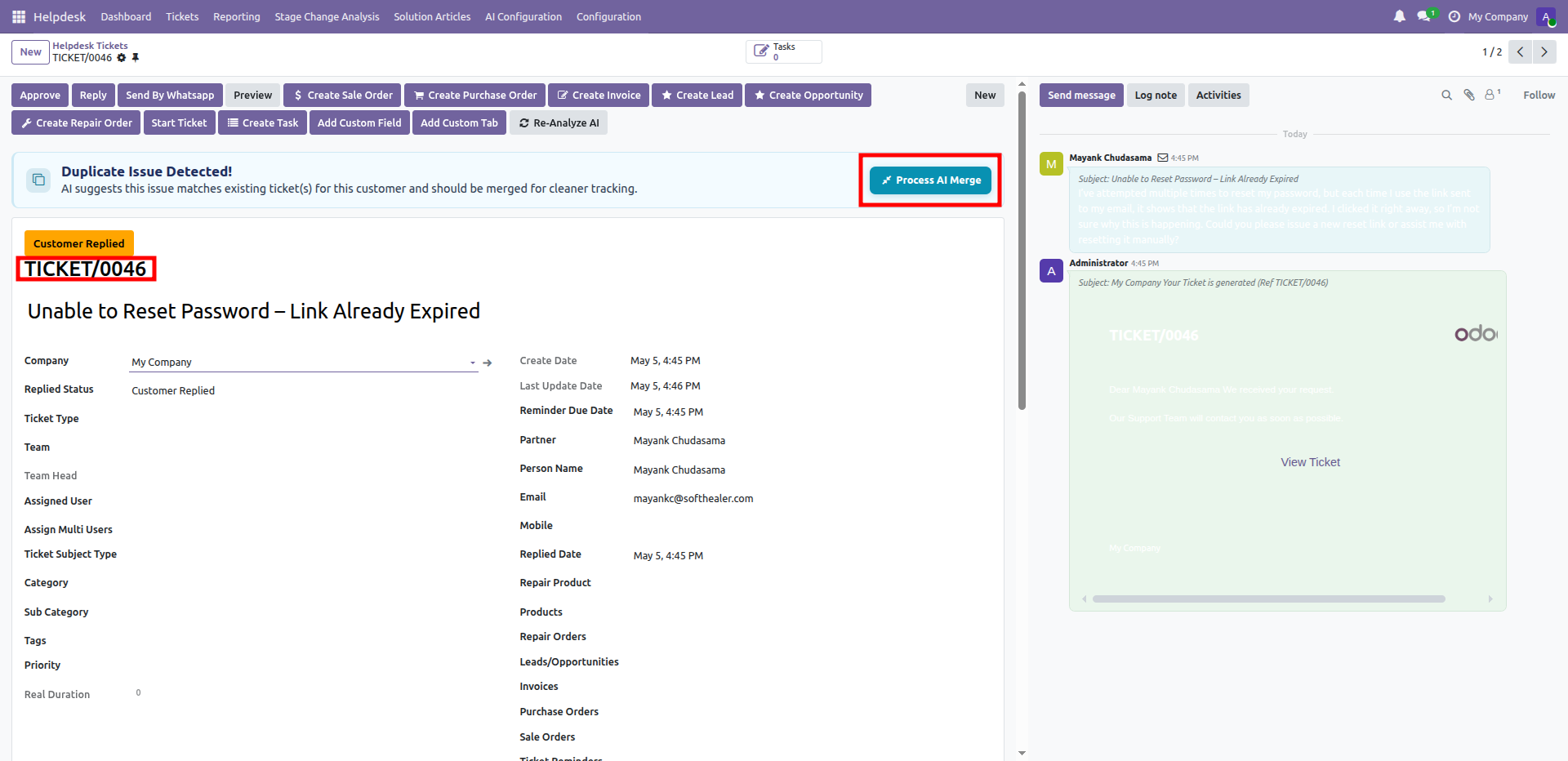This screenshot has height=761, width=1568.
Task: Click Start Ticket button
Action: point(179,123)
